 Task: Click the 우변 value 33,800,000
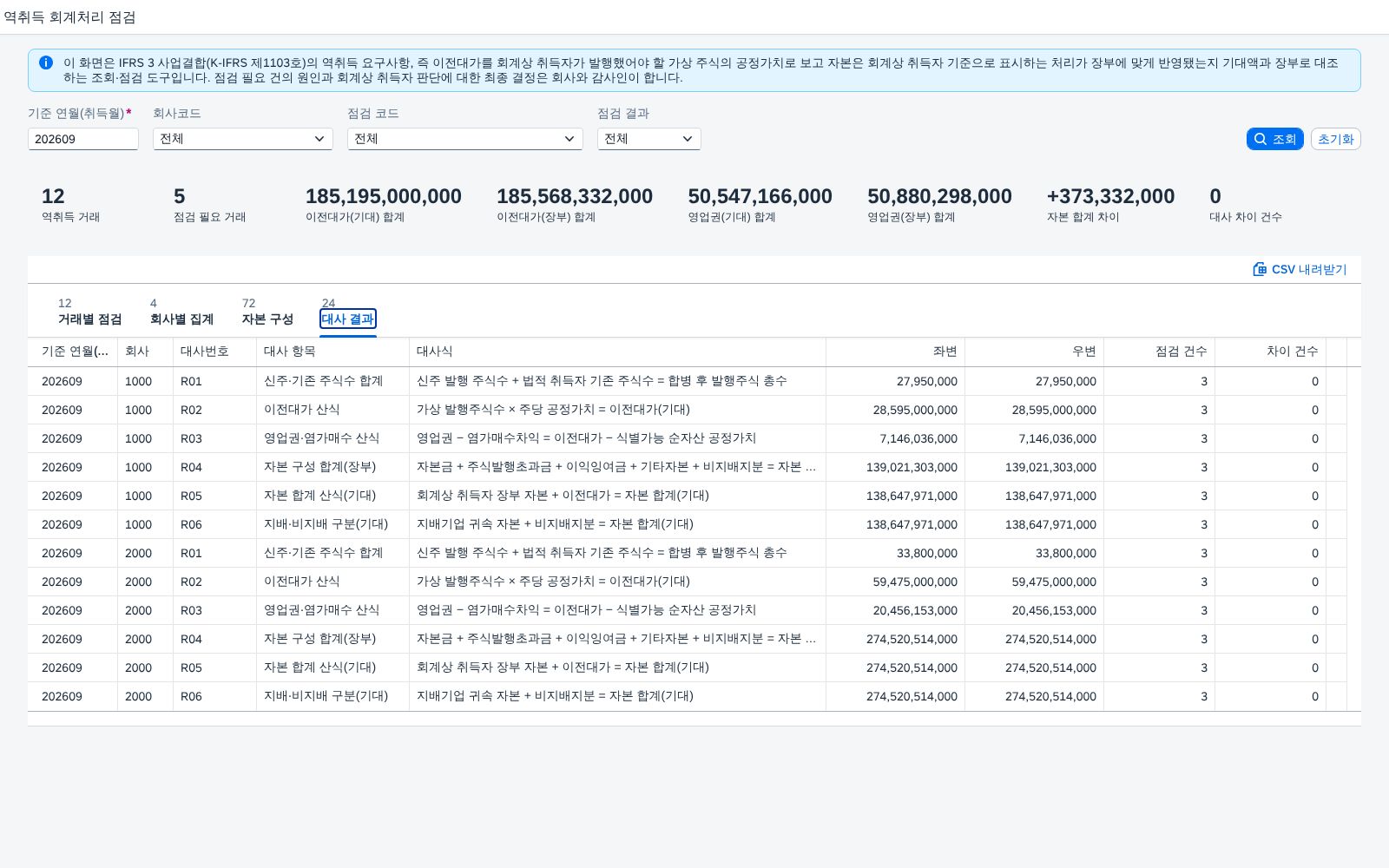[1066, 553]
